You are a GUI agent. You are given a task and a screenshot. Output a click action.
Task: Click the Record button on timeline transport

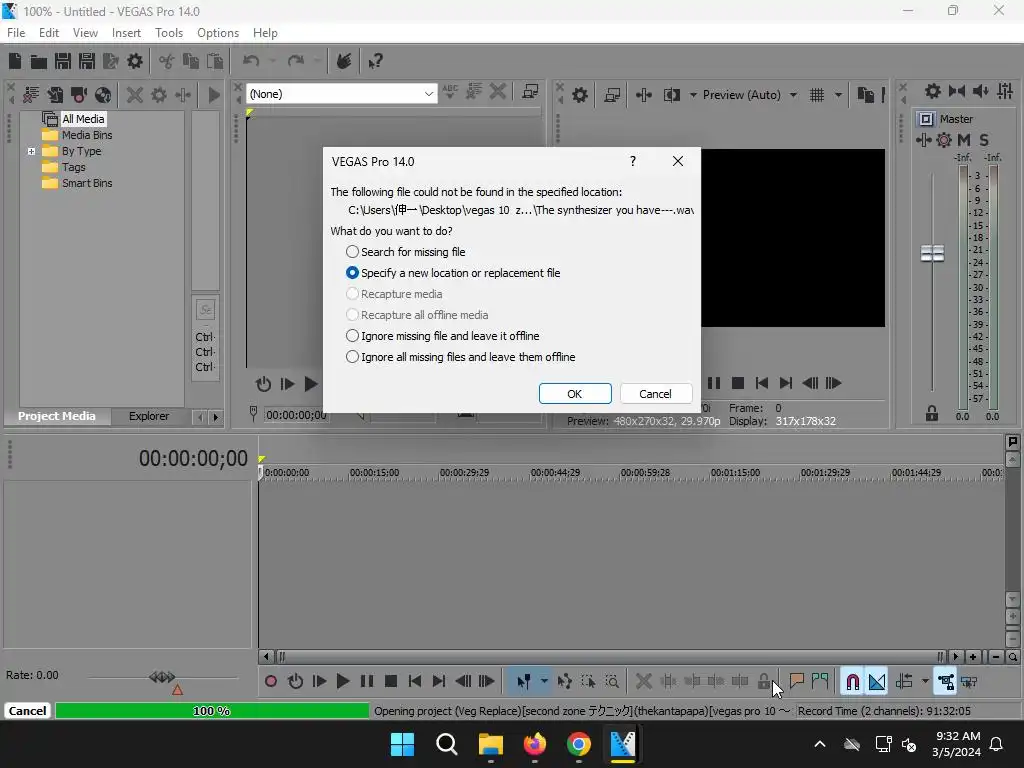(x=271, y=682)
